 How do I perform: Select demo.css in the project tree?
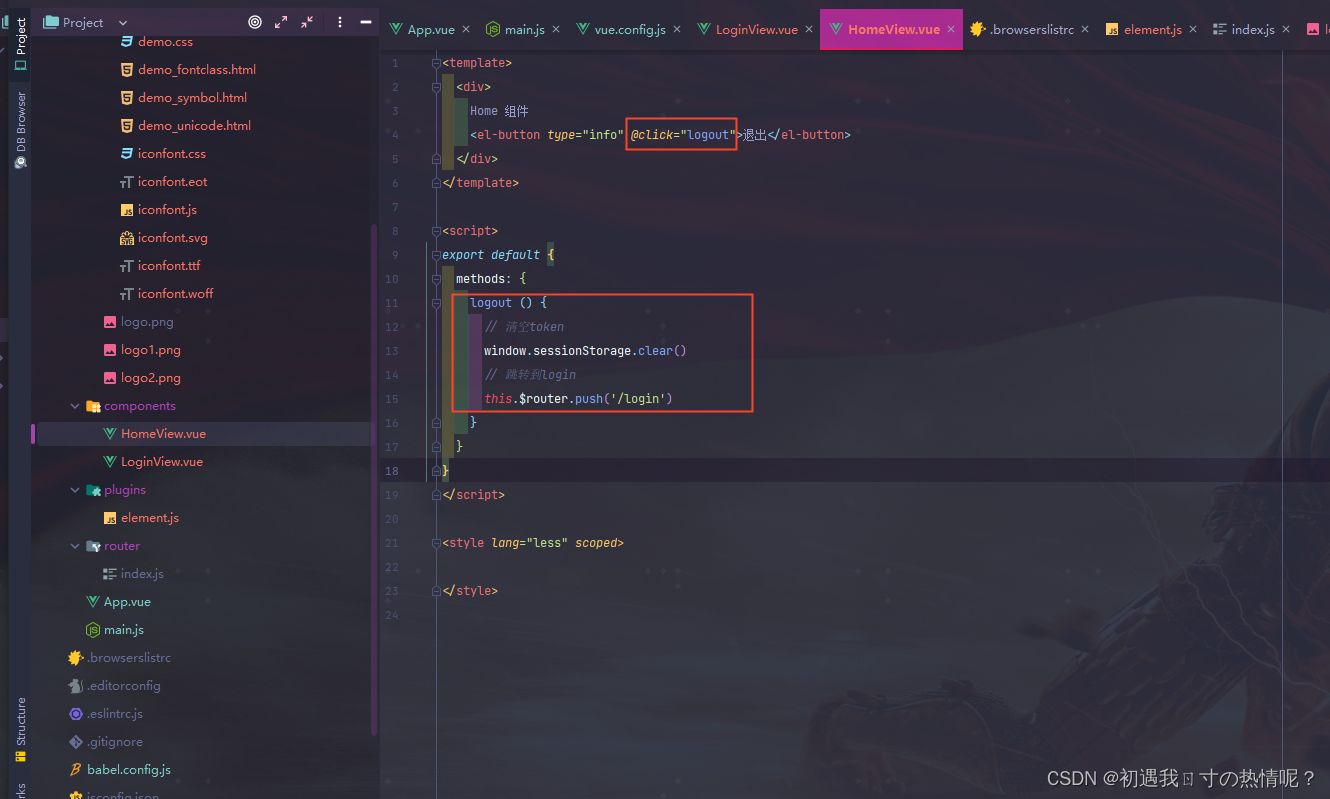[x=165, y=42]
